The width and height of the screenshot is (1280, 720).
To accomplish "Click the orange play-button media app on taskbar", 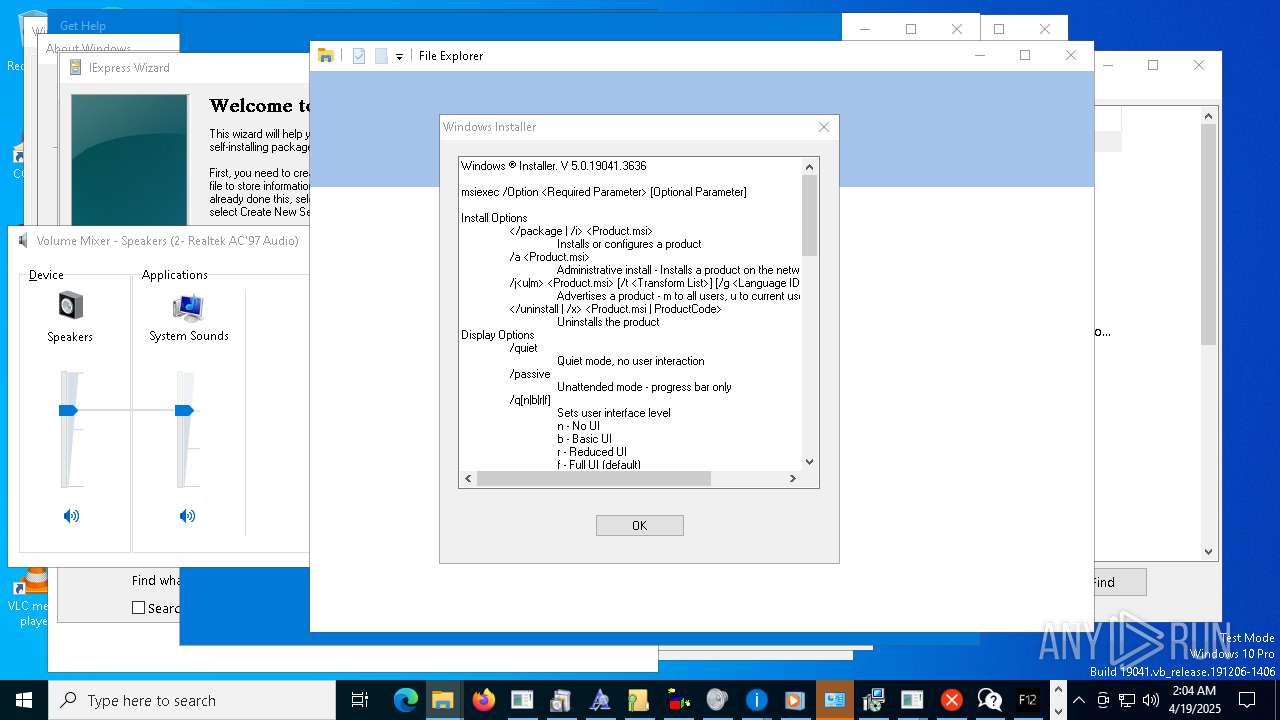I will (x=795, y=700).
